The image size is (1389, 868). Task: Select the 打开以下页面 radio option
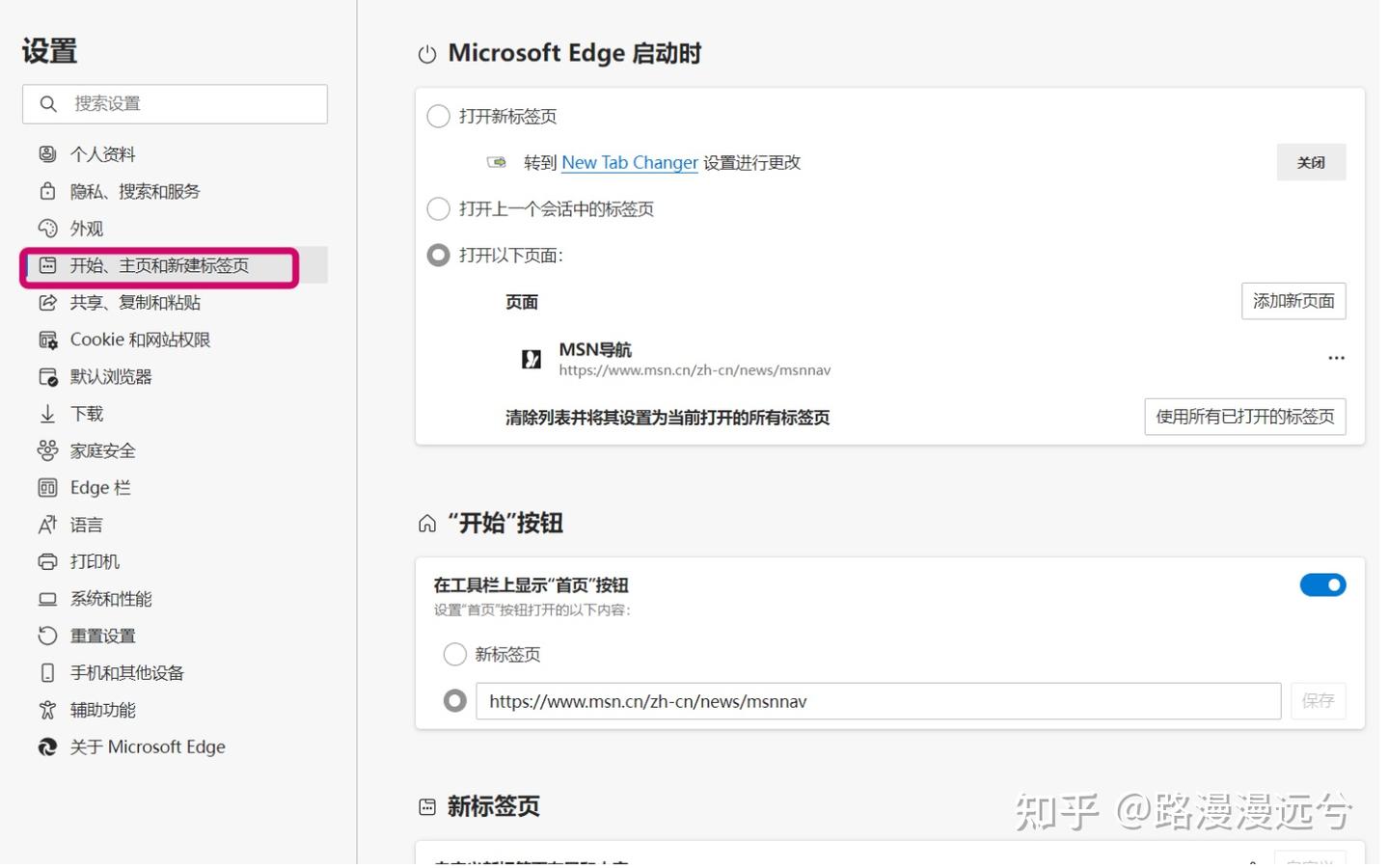[438, 255]
